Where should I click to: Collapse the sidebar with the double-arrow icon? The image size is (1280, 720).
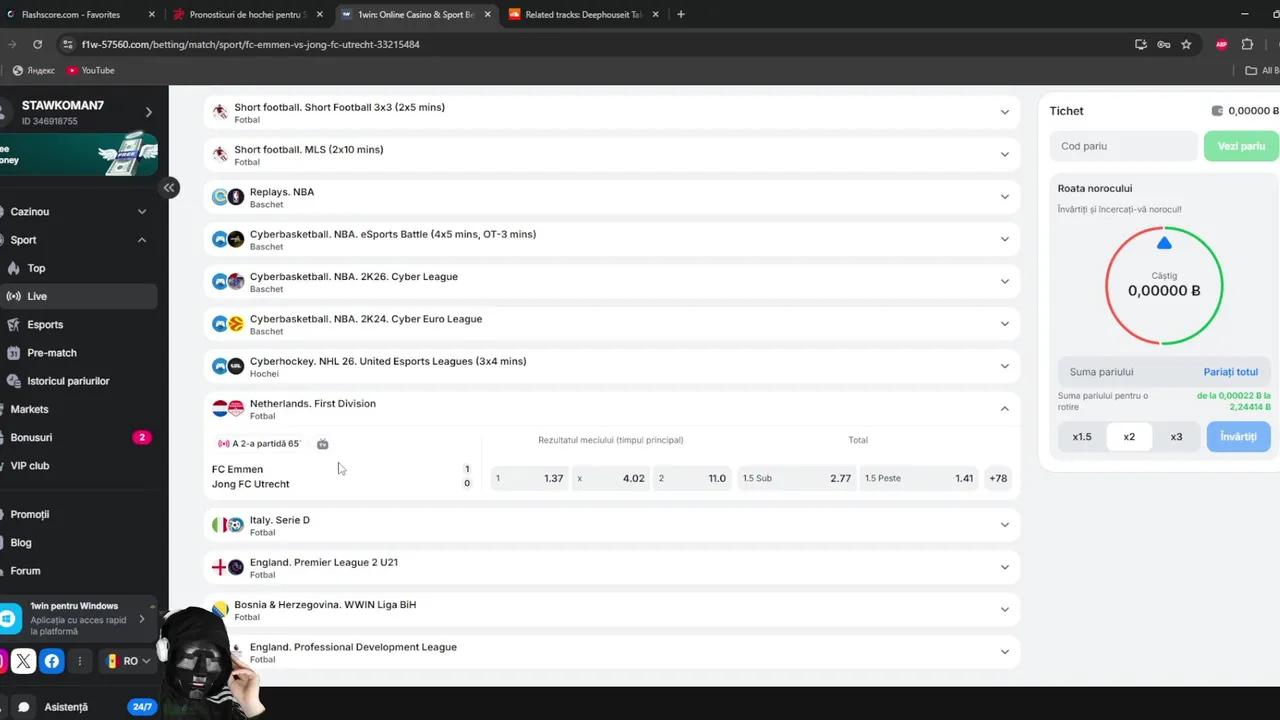click(x=169, y=187)
